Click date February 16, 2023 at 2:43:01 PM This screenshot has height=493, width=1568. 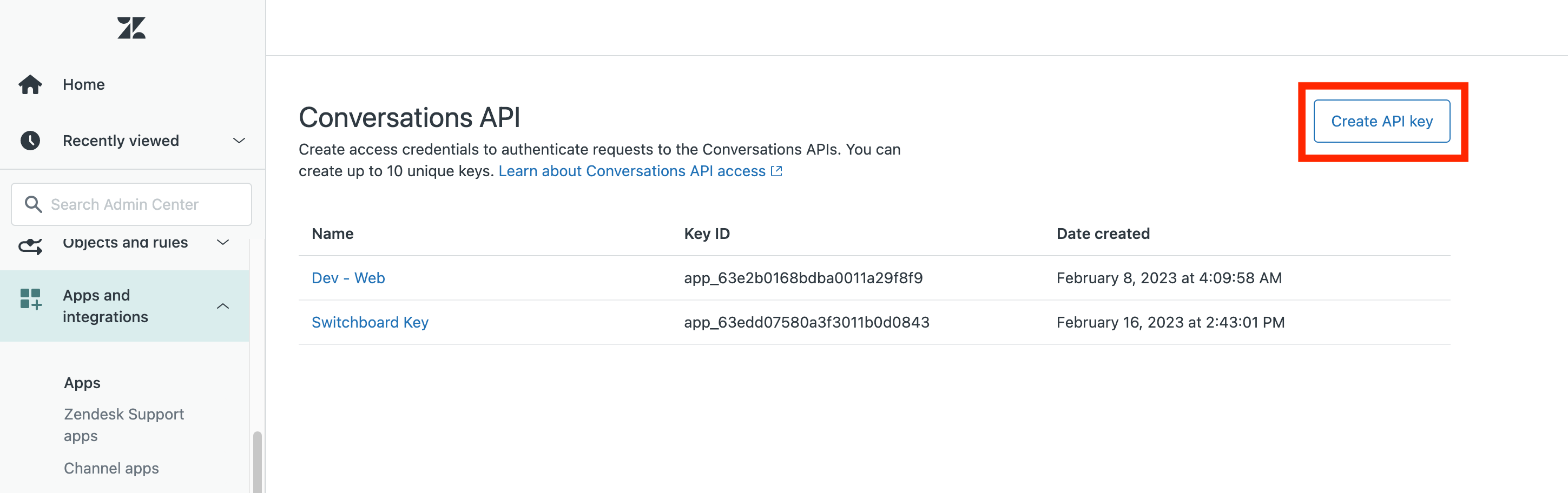pyautogui.click(x=1170, y=322)
